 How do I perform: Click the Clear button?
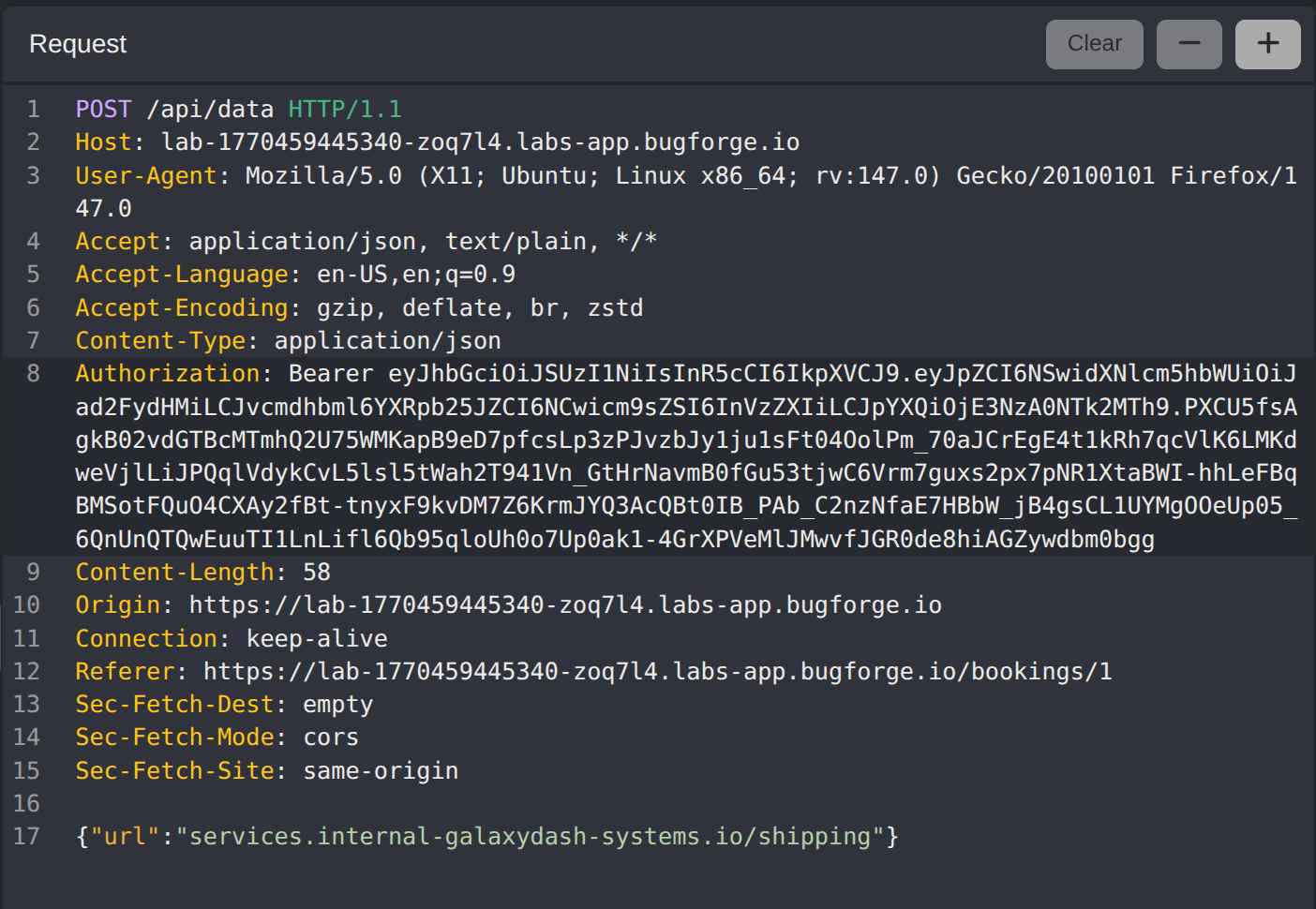coord(1094,44)
